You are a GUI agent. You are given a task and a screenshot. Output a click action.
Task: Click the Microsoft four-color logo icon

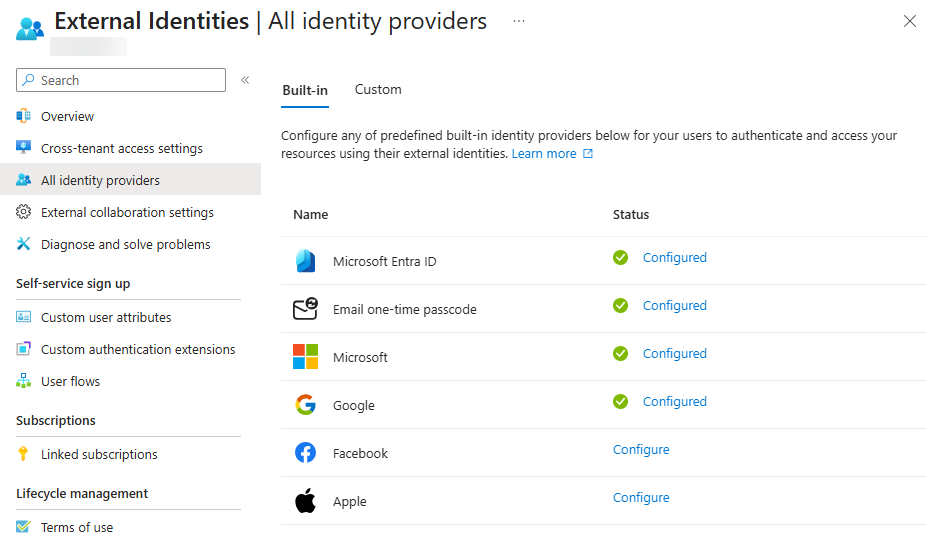click(x=306, y=357)
